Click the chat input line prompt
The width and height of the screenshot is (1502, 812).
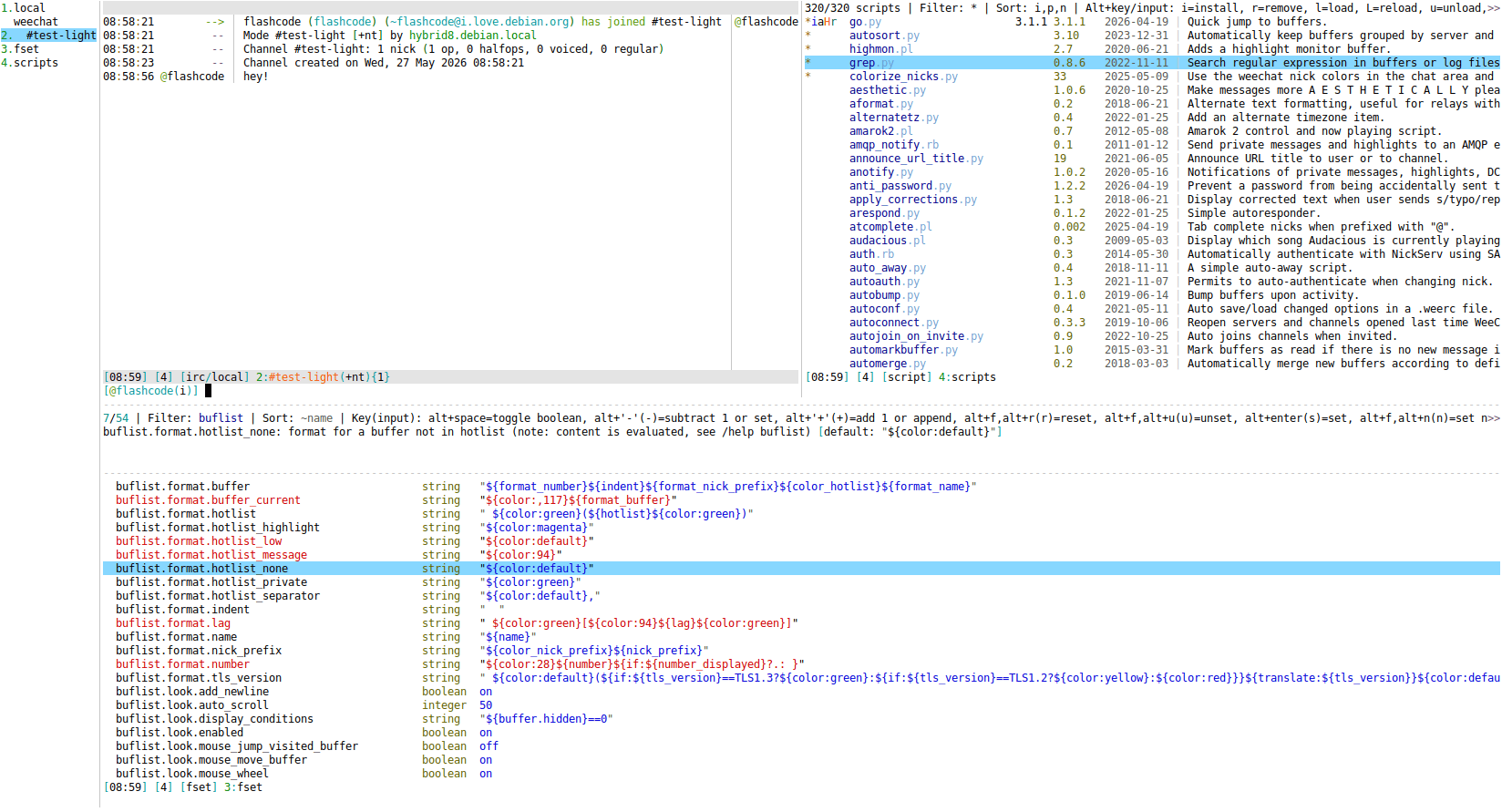pyautogui.click(x=150, y=391)
